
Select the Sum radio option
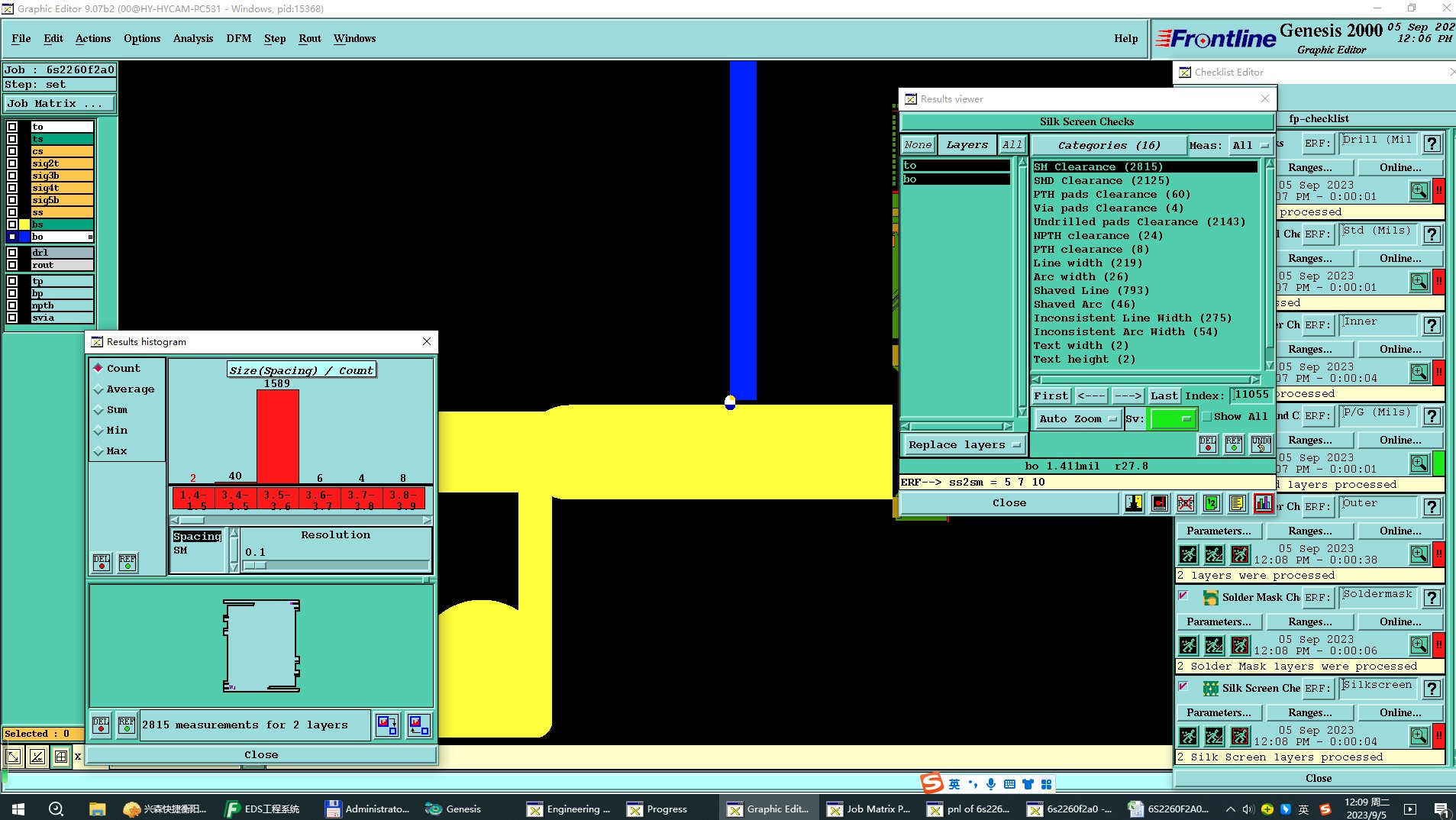point(98,409)
